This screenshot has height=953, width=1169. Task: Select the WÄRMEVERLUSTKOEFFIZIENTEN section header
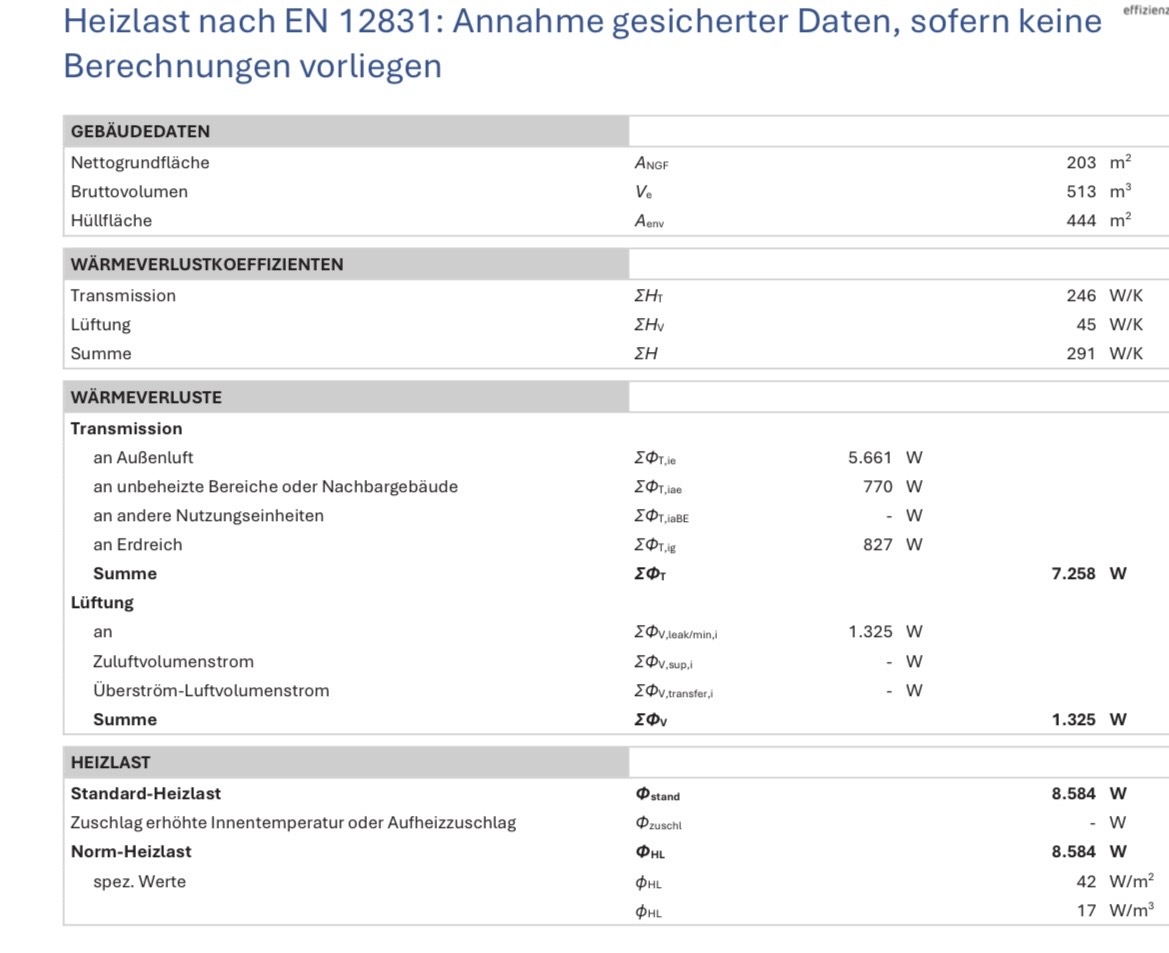click(206, 265)
